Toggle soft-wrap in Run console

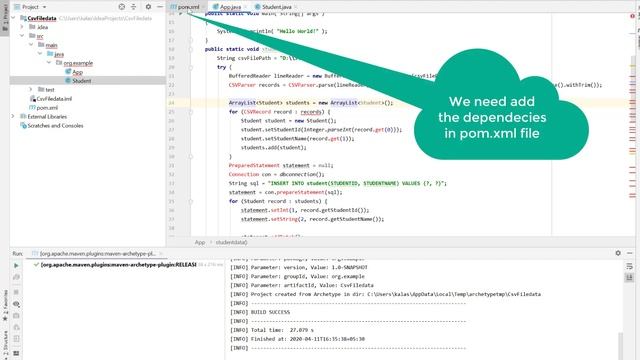[x=629, y=266]
